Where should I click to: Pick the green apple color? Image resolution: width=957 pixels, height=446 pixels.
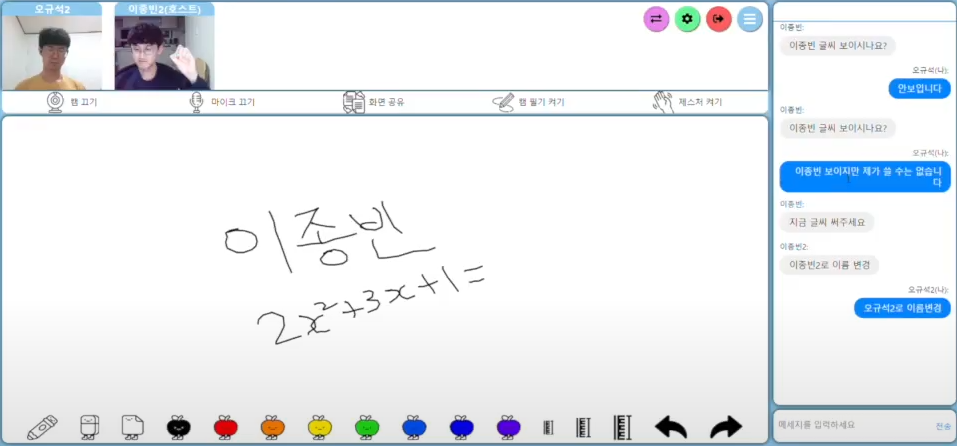(367, 426)
